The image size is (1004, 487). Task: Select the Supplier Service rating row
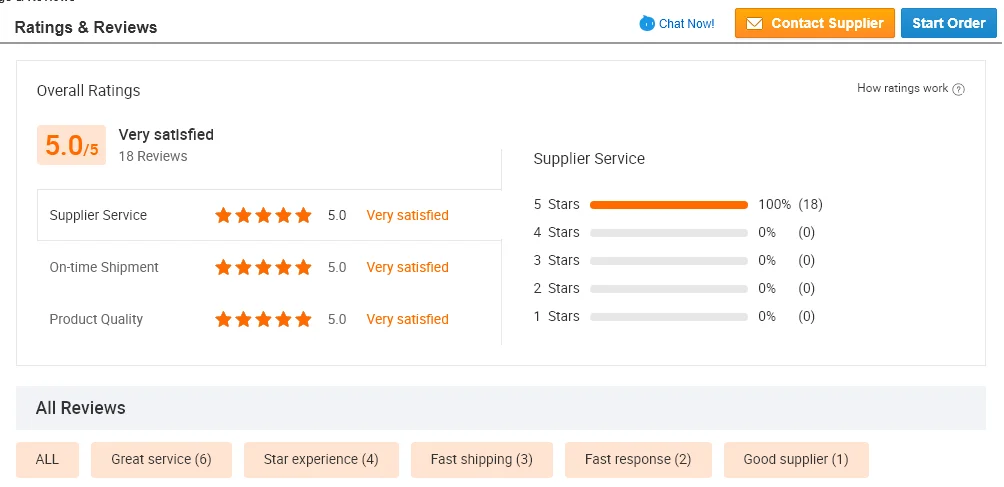98,215
